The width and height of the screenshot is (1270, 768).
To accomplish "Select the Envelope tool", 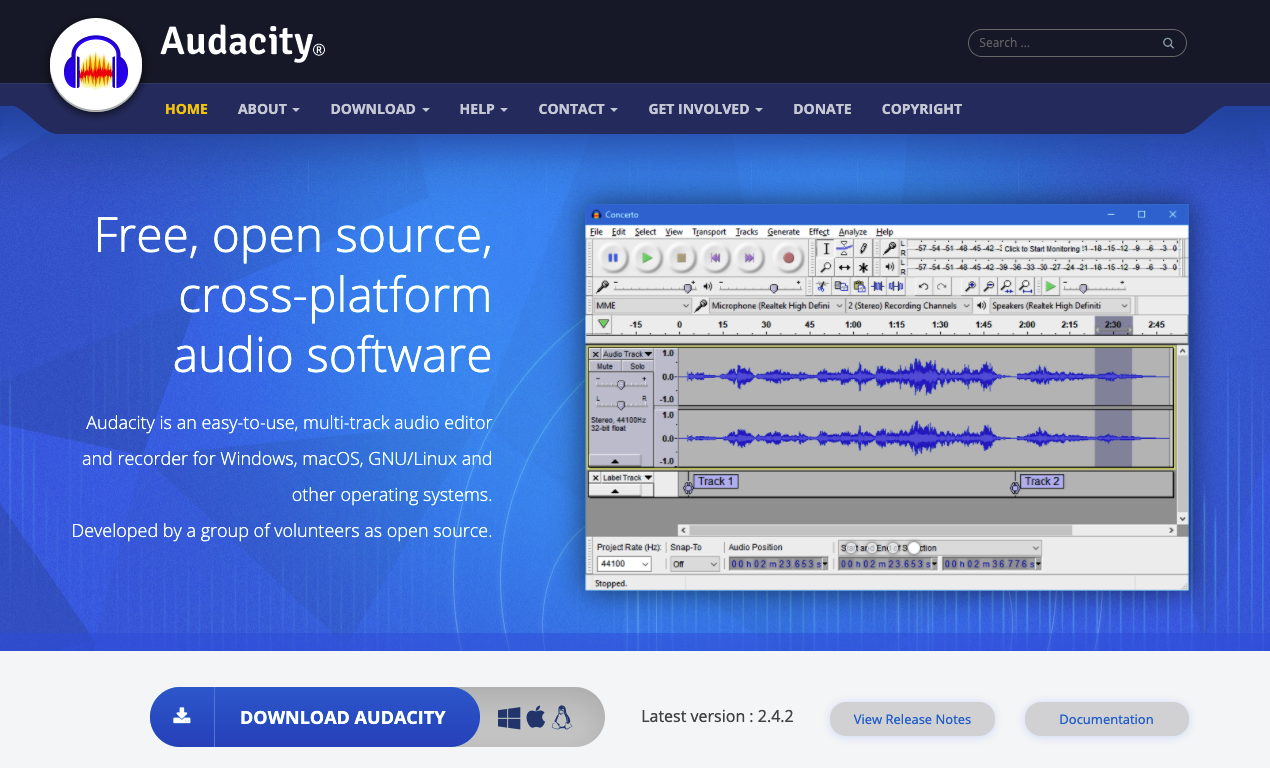I will pos(844,249).
